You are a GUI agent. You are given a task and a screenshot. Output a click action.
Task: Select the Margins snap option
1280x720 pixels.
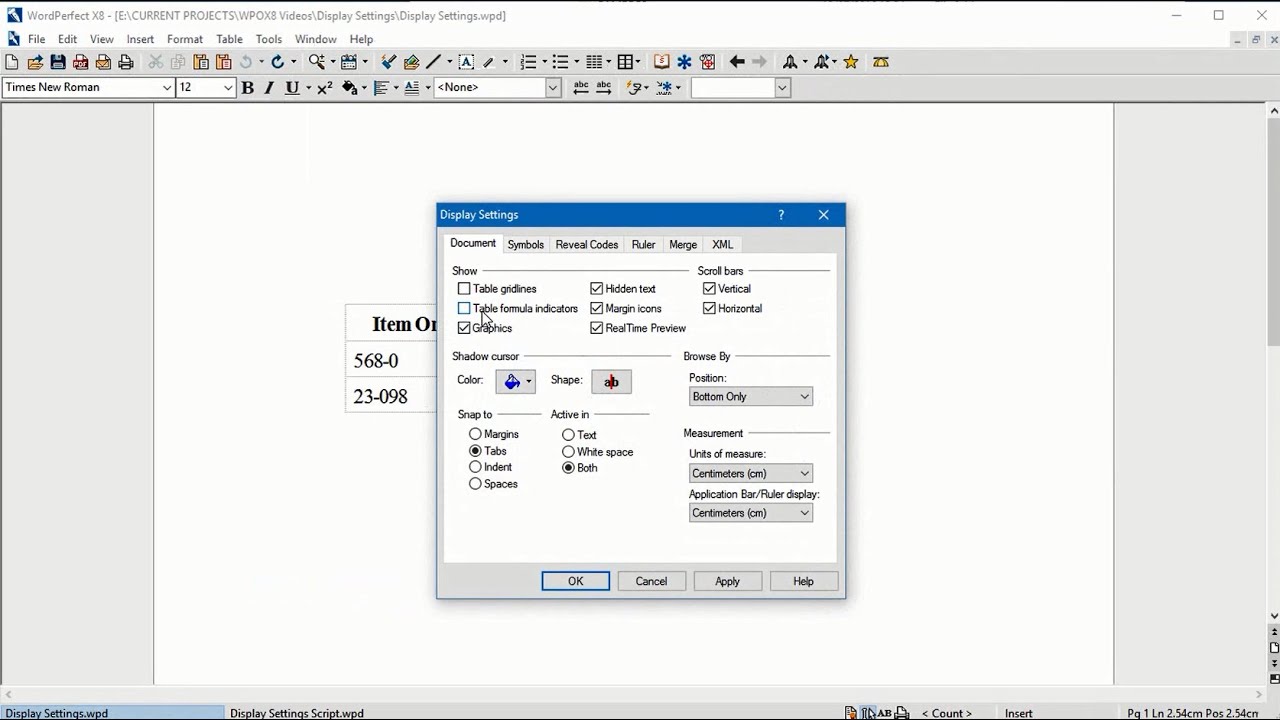click(x=475, y=433)
